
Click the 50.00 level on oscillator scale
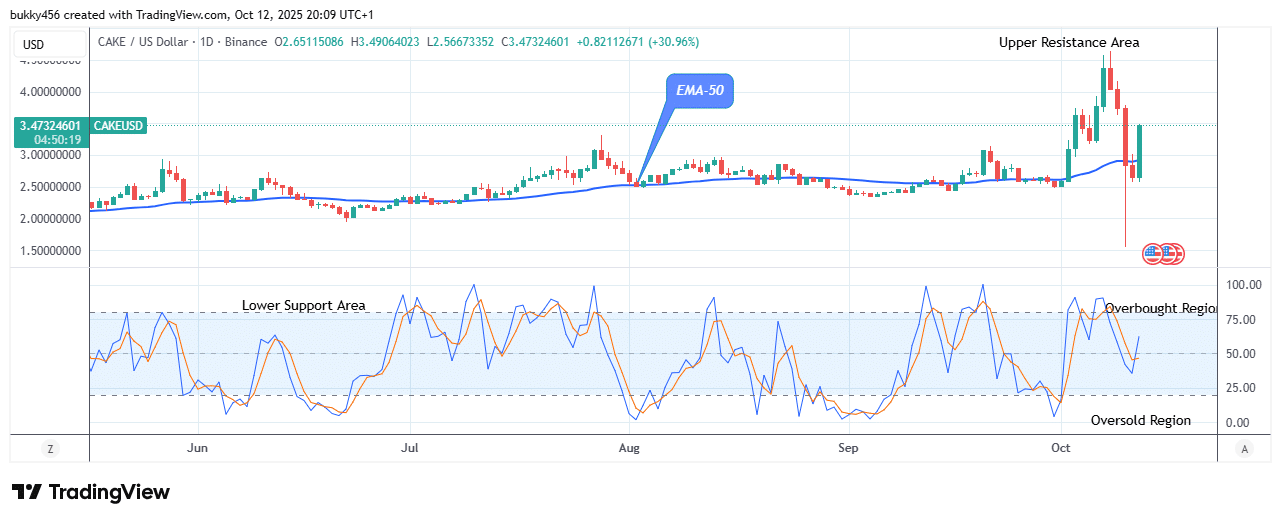click(1243, 354)
